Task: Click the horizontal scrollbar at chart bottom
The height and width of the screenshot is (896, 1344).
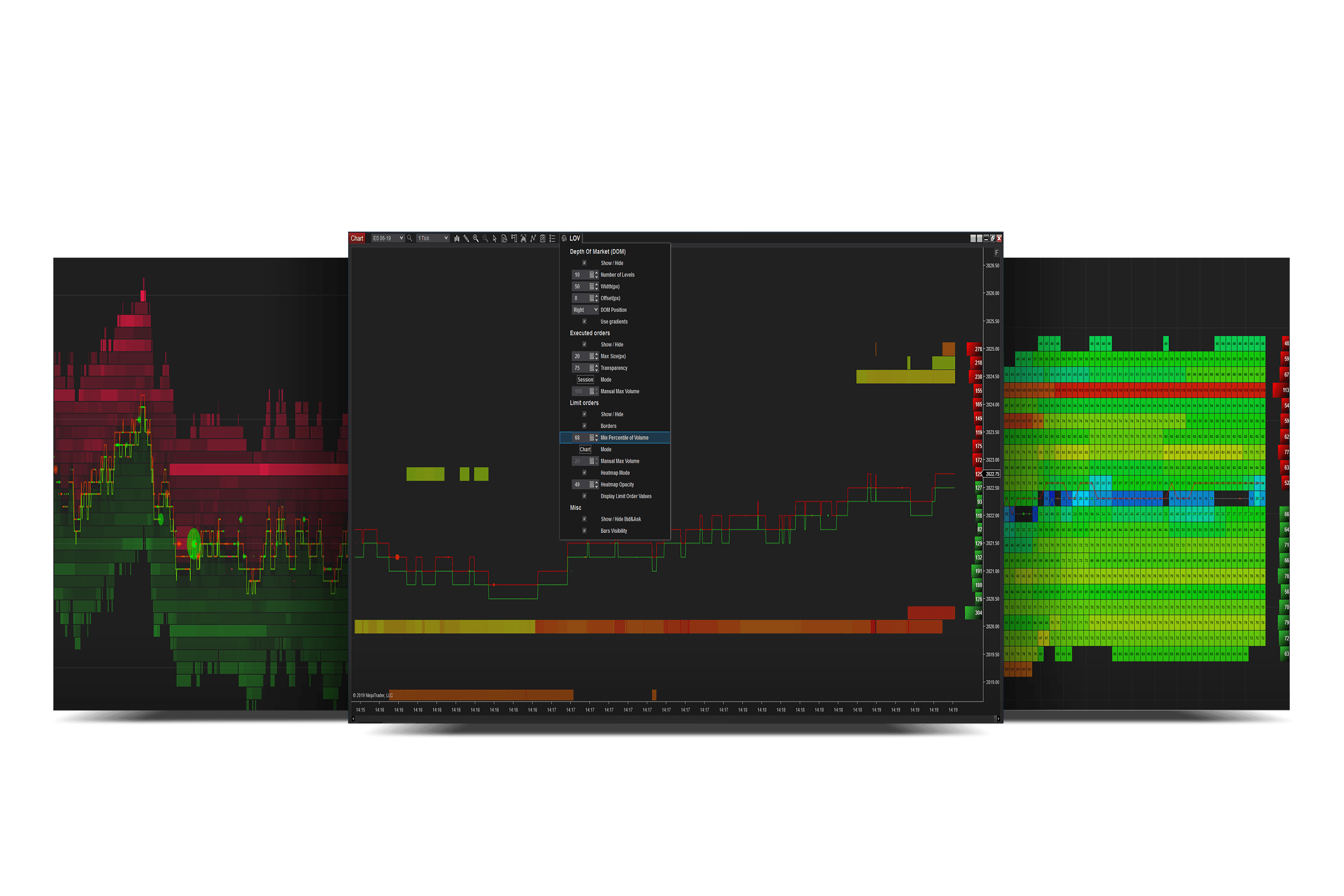Action: point(675,718)
